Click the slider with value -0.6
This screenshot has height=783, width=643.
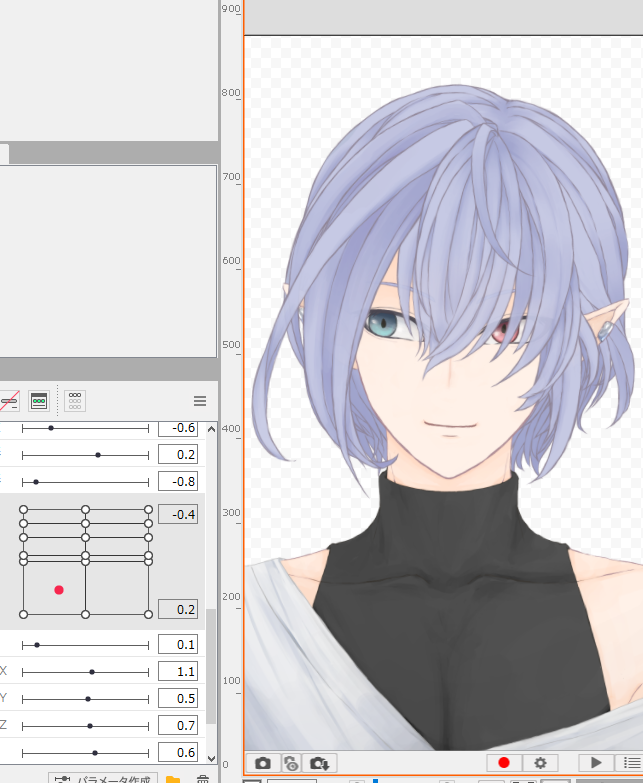85,428
